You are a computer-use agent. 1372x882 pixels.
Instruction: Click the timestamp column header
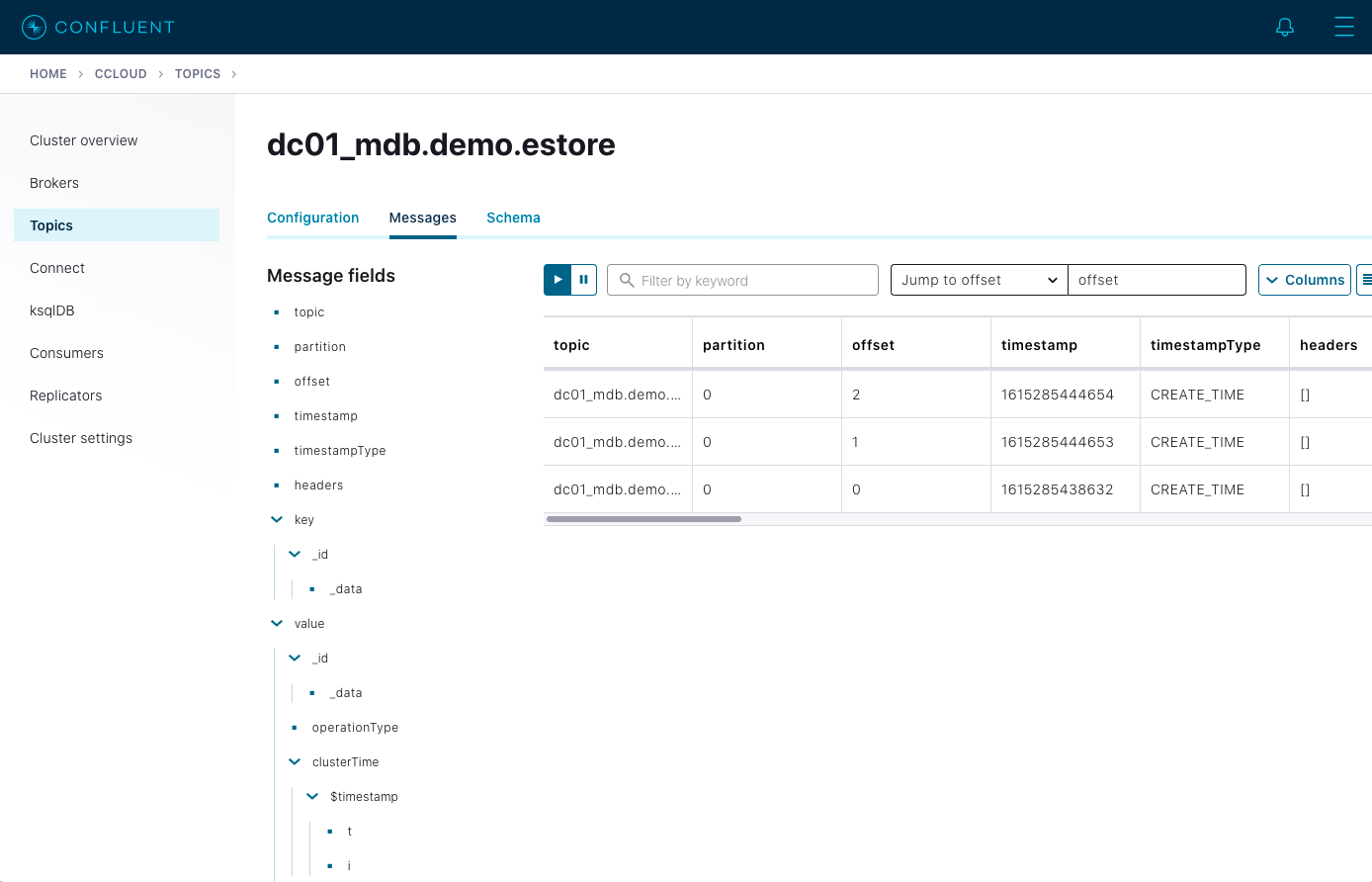click(x=1066, y=344)
